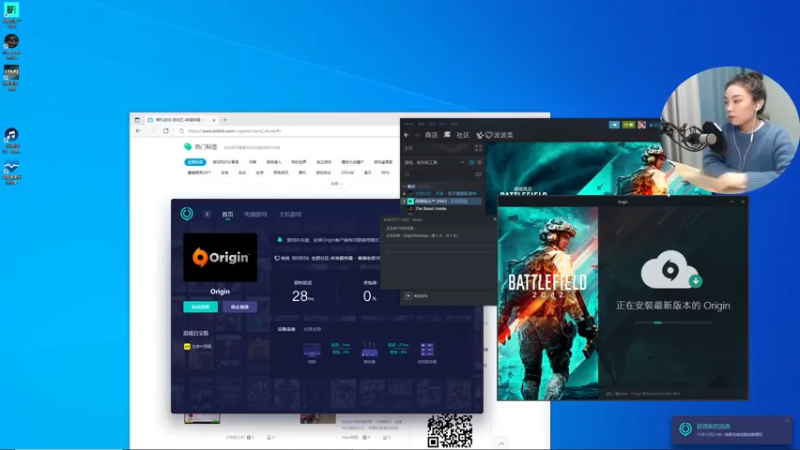Click the Origin installer progress bar
This screenshot has height=450, width=800.
(673, 322)
